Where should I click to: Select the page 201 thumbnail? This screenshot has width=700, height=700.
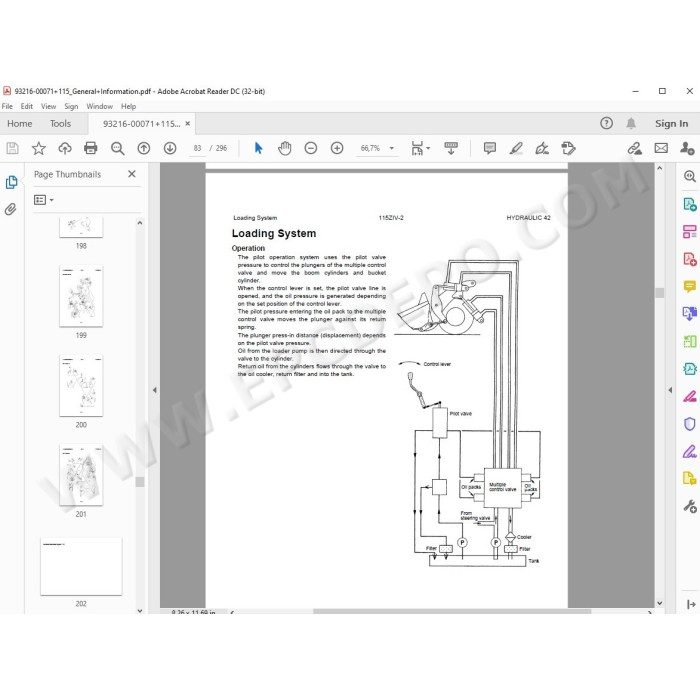[81, 475]
